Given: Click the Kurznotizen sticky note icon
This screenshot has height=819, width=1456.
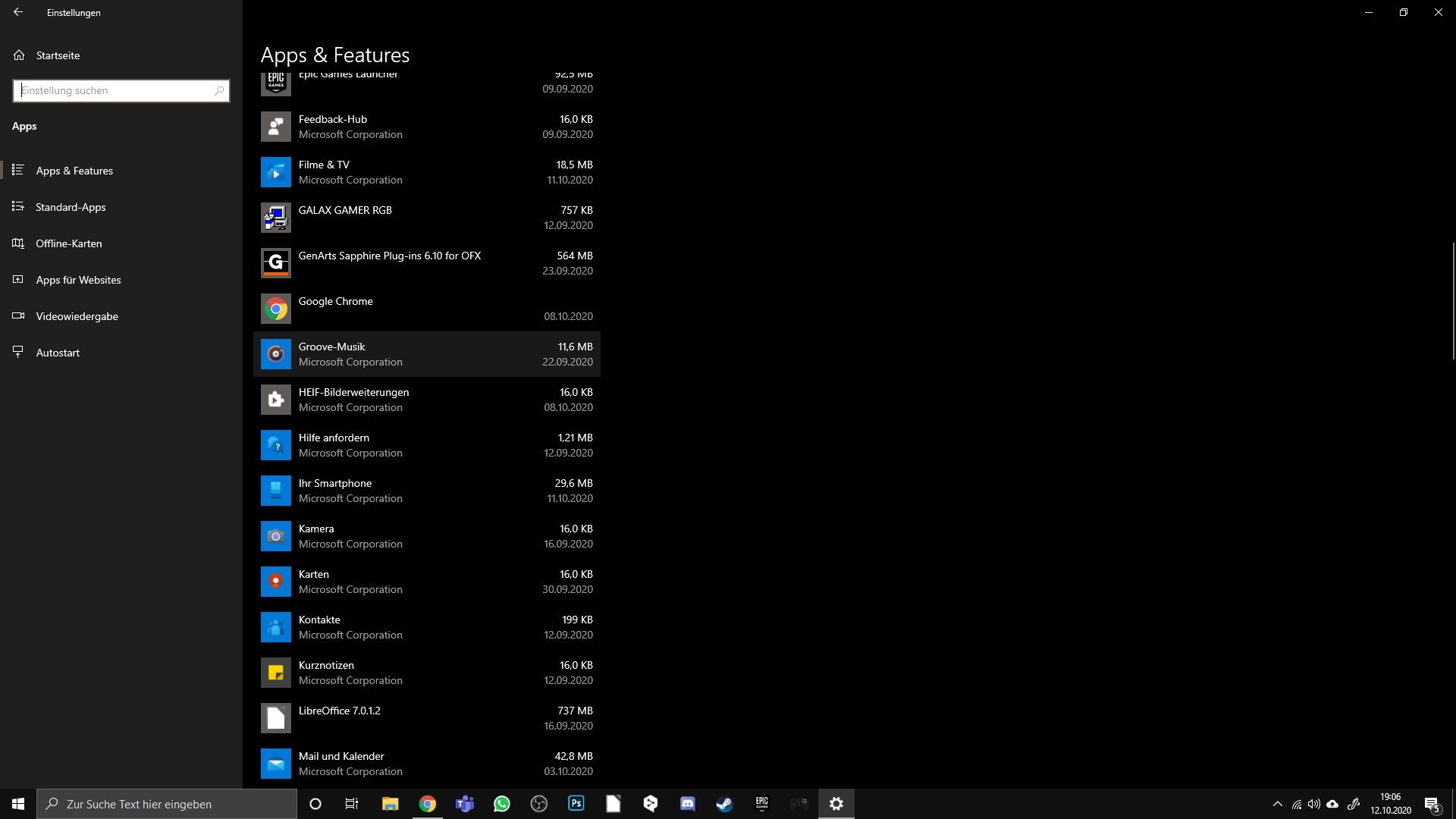Looking at the screenshot, I should point(275,673).
